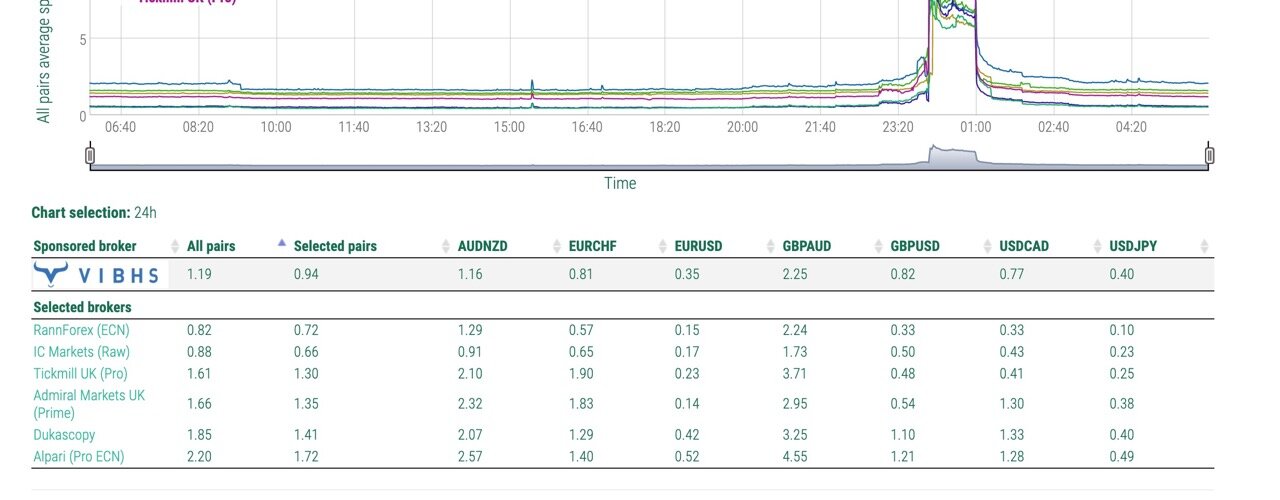The width and height of the screenshot is (1280, 500).
Task: Open the Alpari (Pro ECN) broker link
Action: click(x=78, y=457)
